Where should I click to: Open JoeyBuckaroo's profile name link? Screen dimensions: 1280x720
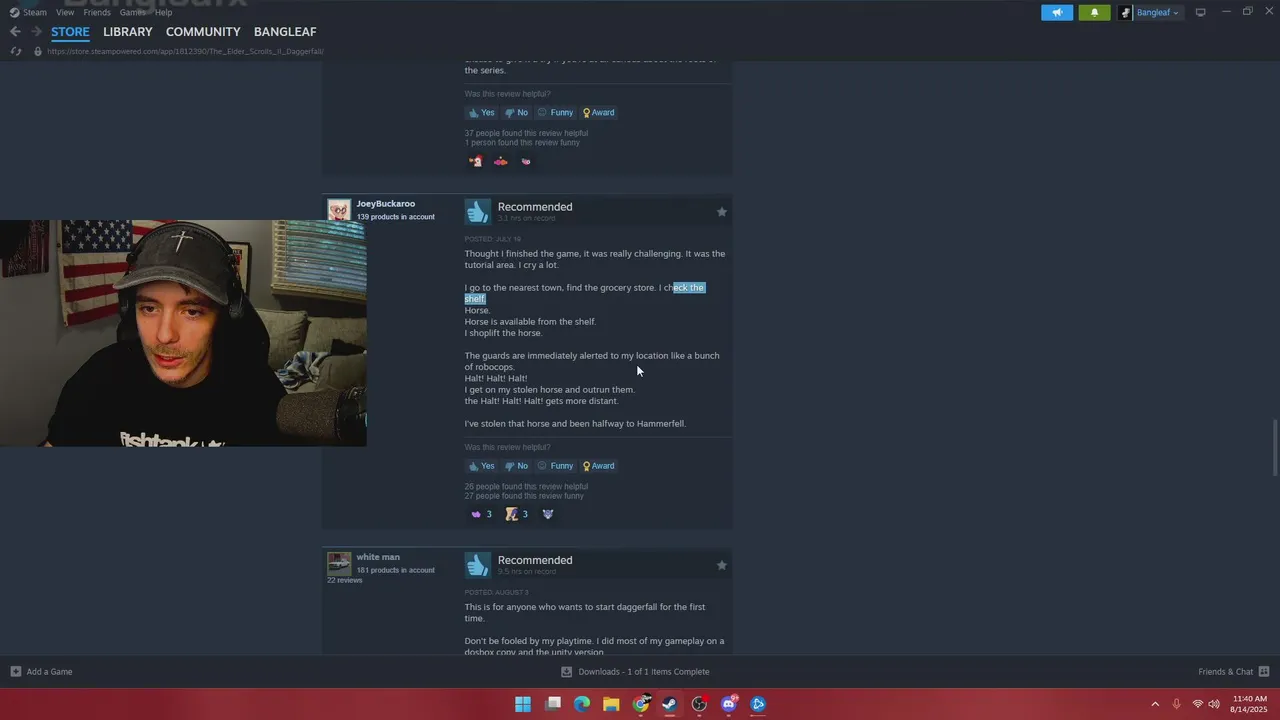pyautogui.click(x=386, y=204)
